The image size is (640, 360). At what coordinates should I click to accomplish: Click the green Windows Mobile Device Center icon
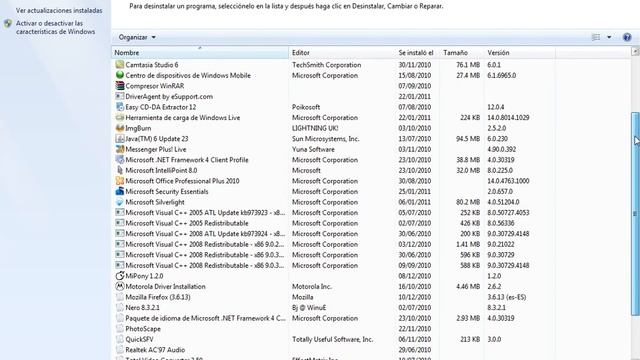point(120,75)
